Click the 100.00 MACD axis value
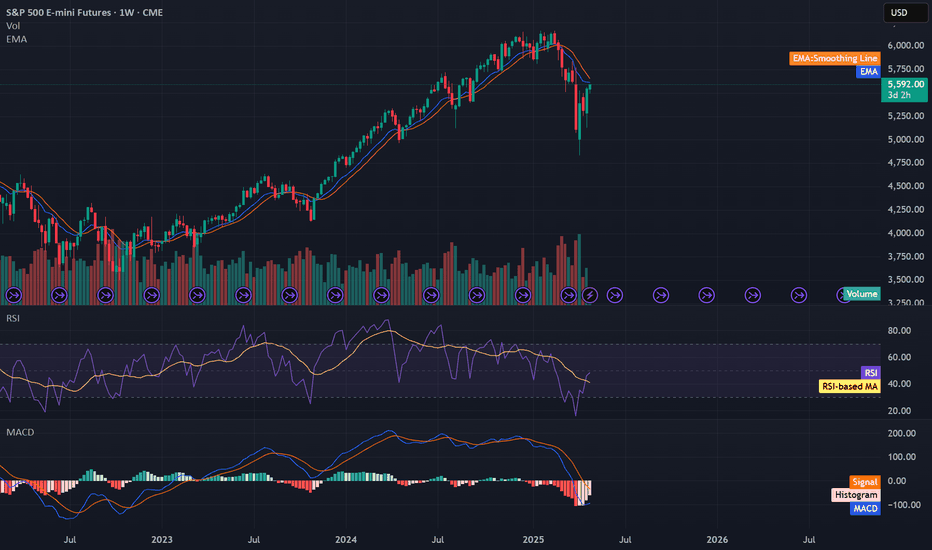 click(902, 457)
